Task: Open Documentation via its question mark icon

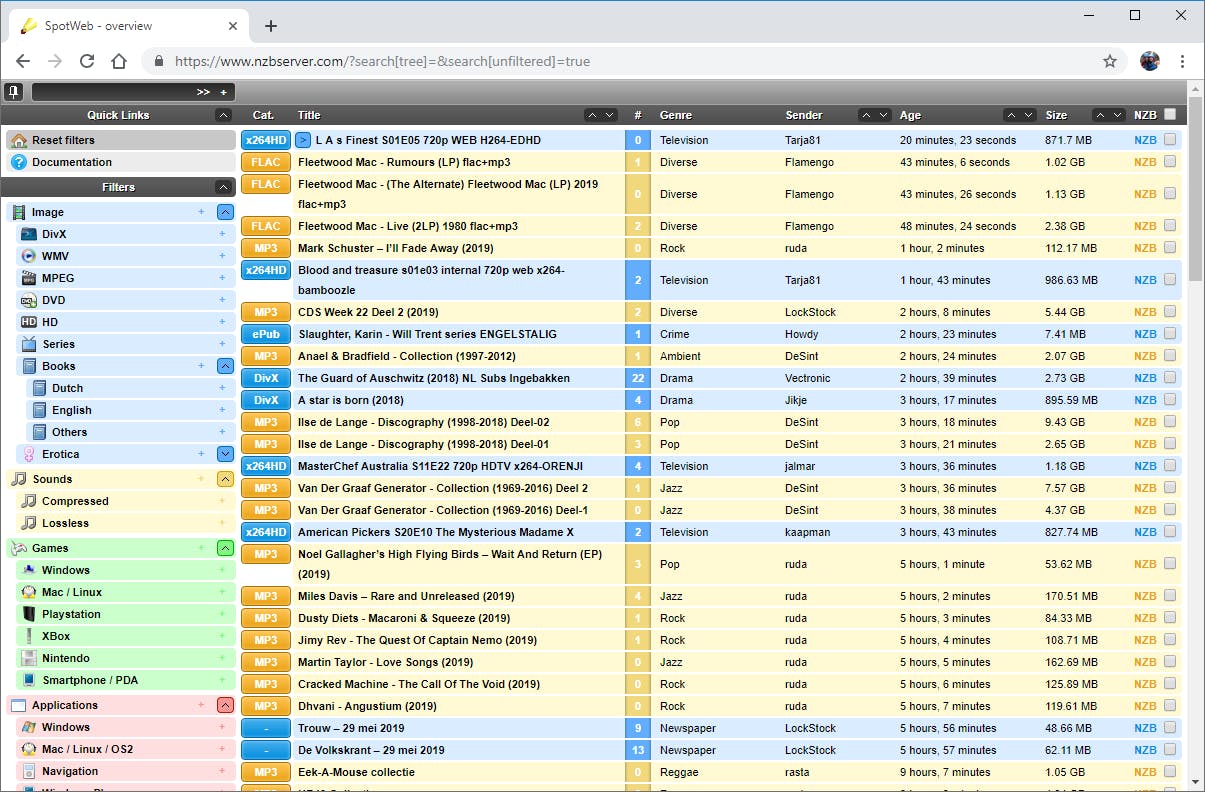Action: pos(19,162)
